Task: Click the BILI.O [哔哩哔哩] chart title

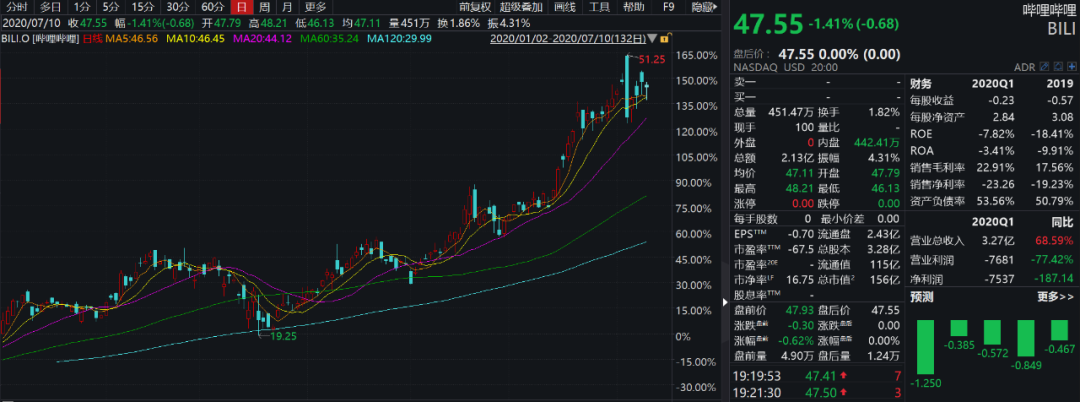Action: coord(41,39)
